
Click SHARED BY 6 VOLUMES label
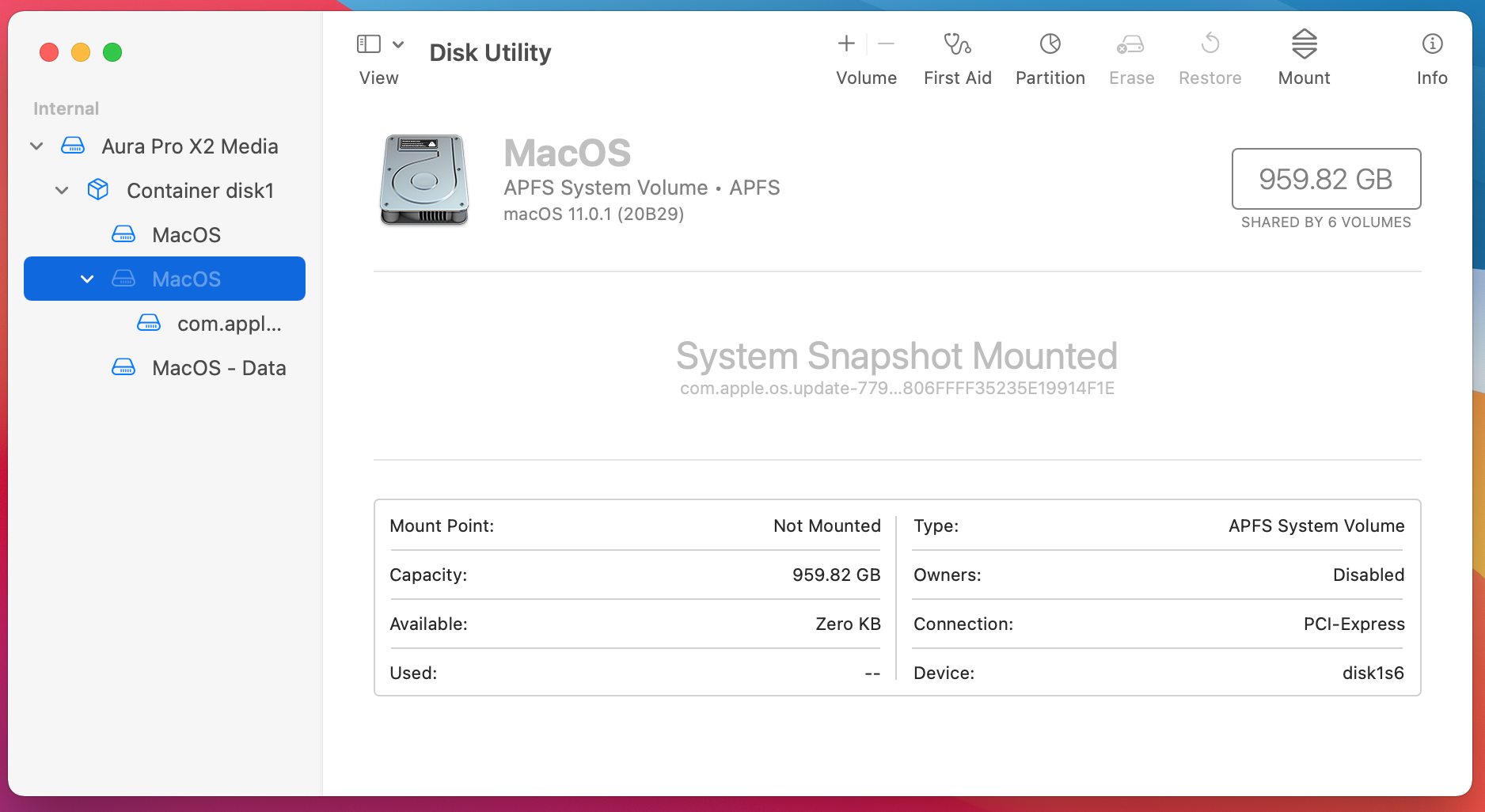click(1326, 222)
